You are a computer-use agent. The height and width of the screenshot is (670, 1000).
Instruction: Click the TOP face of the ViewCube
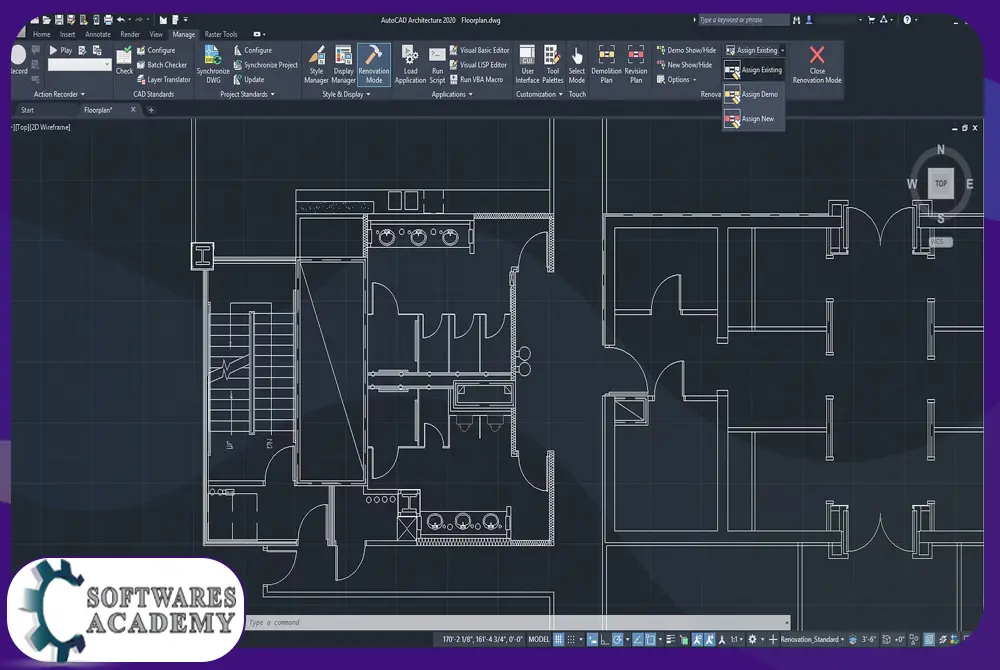coord(941,184)
